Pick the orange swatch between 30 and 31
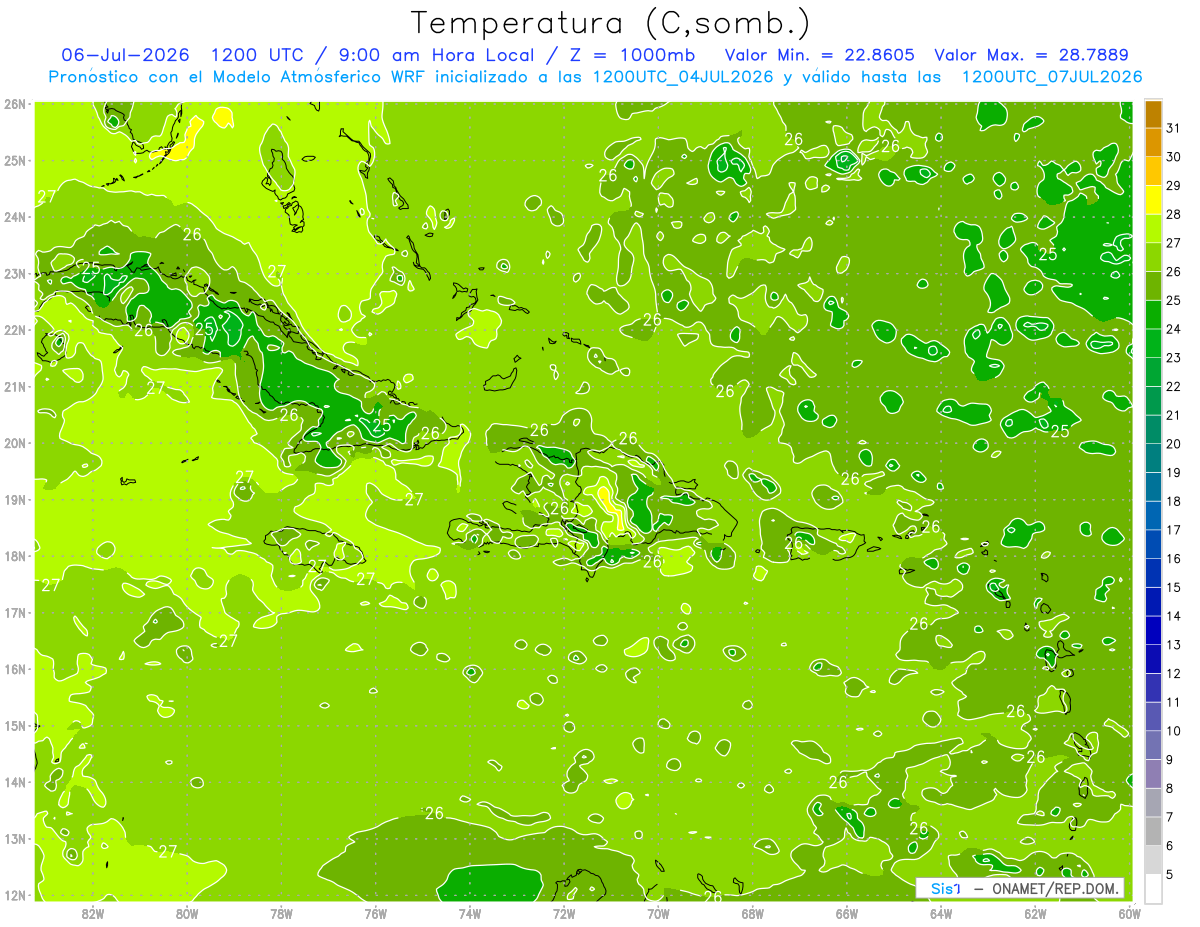The width and height of the screenshot is (1200, 927). [x=1153, y=142]
